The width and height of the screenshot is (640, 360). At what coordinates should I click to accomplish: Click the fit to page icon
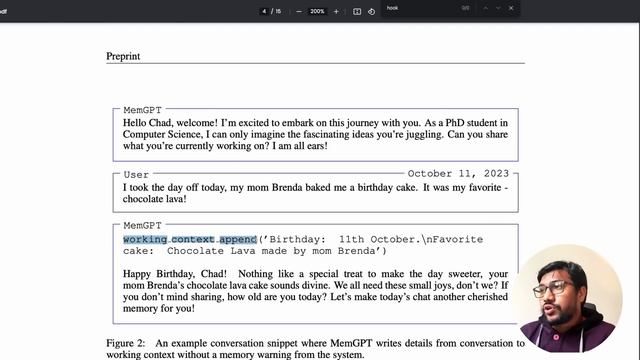[357, 11]
